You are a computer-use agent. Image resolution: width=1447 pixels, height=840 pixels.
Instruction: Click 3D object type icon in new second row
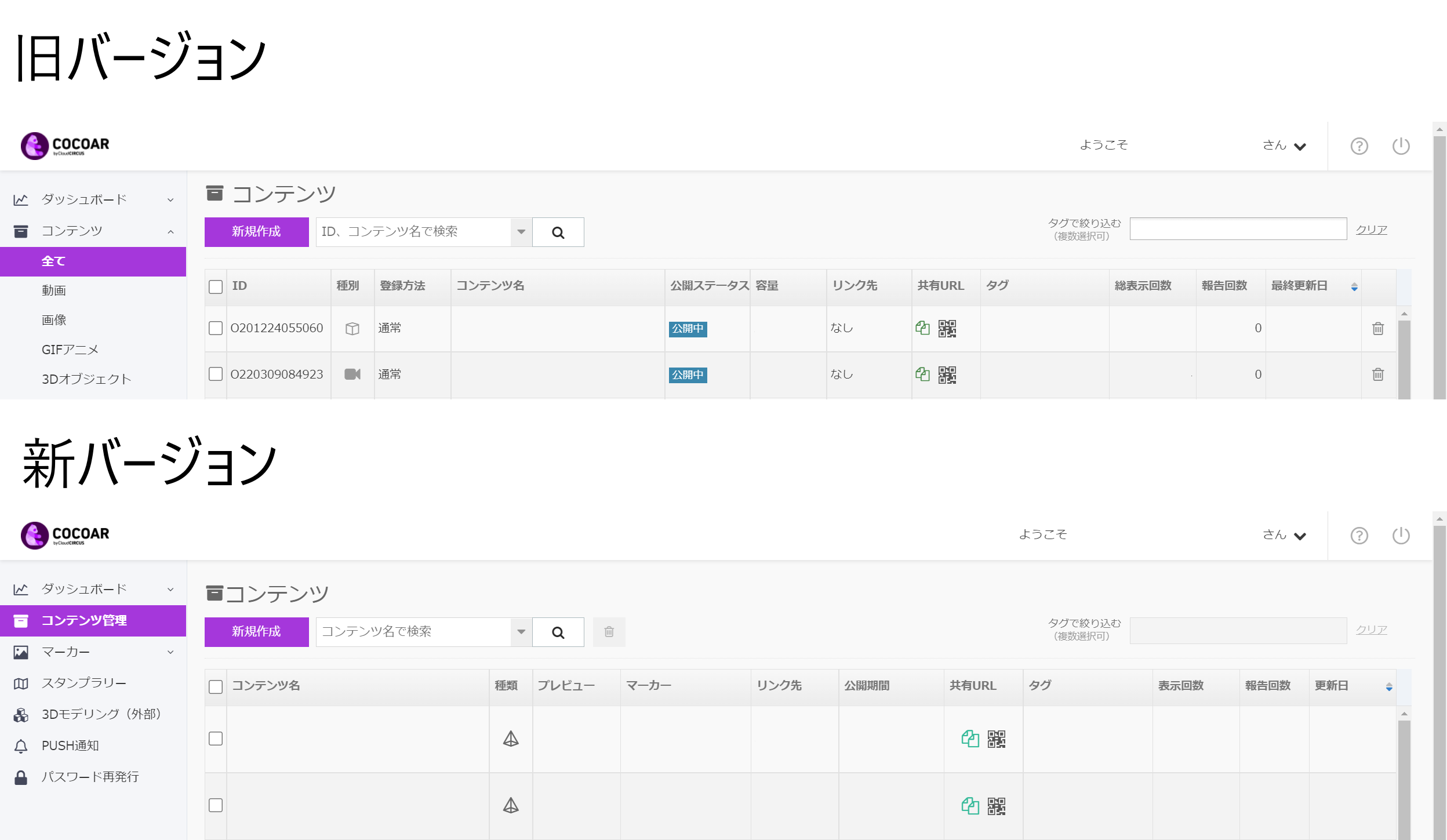click(511, 805)
